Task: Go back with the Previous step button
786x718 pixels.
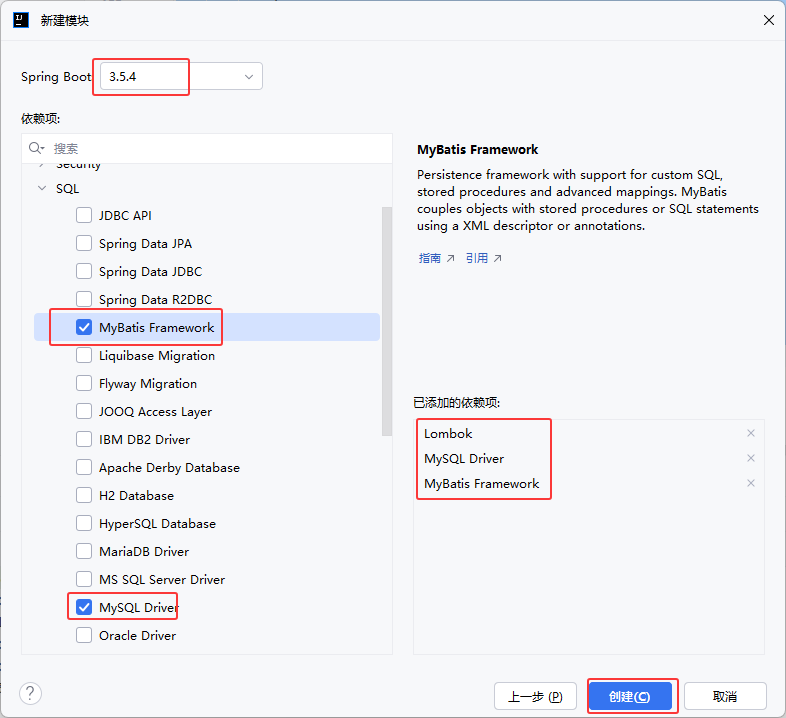Action: [x=536, y=696]
